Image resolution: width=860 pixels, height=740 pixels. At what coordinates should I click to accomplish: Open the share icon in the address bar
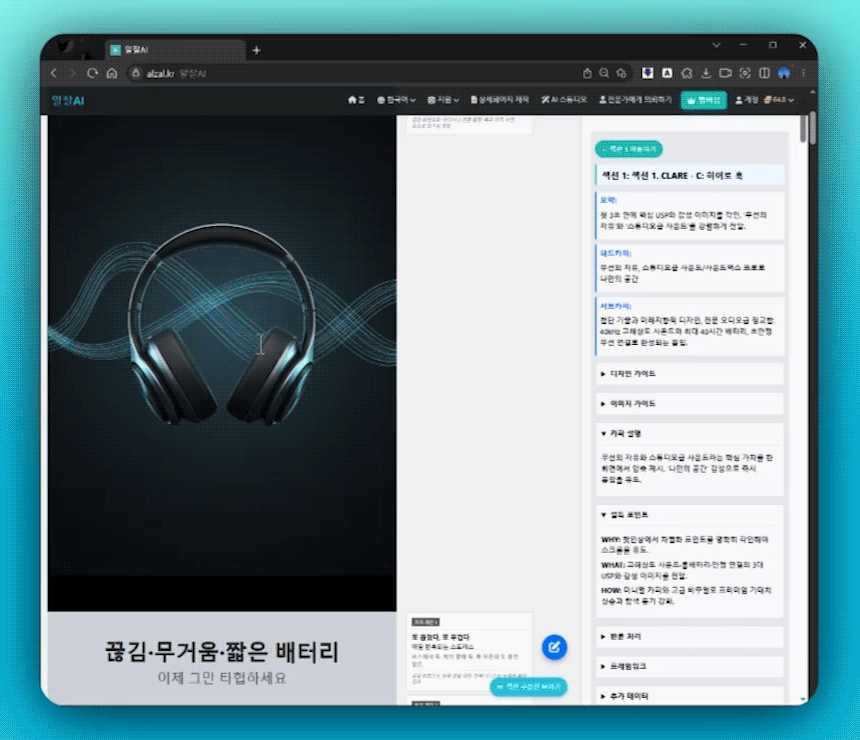(x=587, y=73)
